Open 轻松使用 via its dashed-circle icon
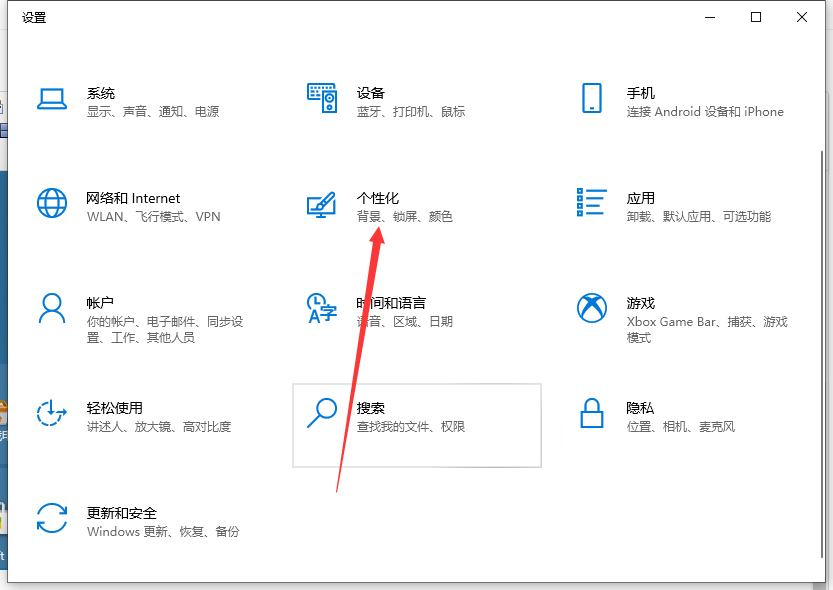Screen dimensions: 833x590 (x=51, y=413)
